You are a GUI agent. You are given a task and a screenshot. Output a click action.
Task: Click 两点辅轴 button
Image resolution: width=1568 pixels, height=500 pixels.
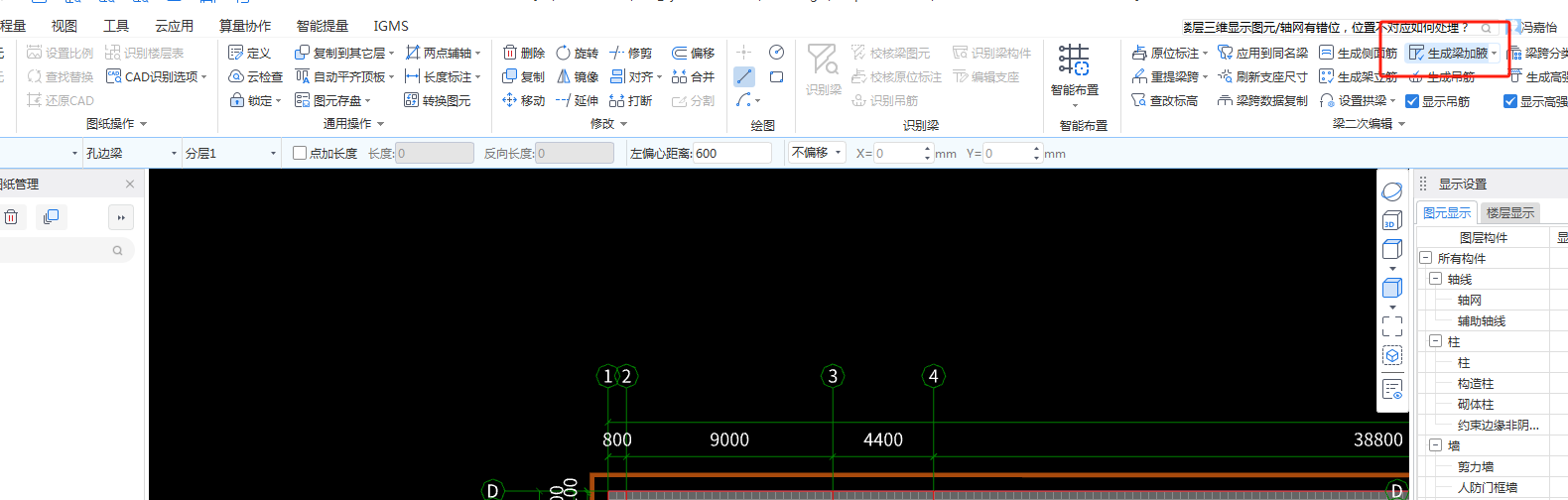443,53
